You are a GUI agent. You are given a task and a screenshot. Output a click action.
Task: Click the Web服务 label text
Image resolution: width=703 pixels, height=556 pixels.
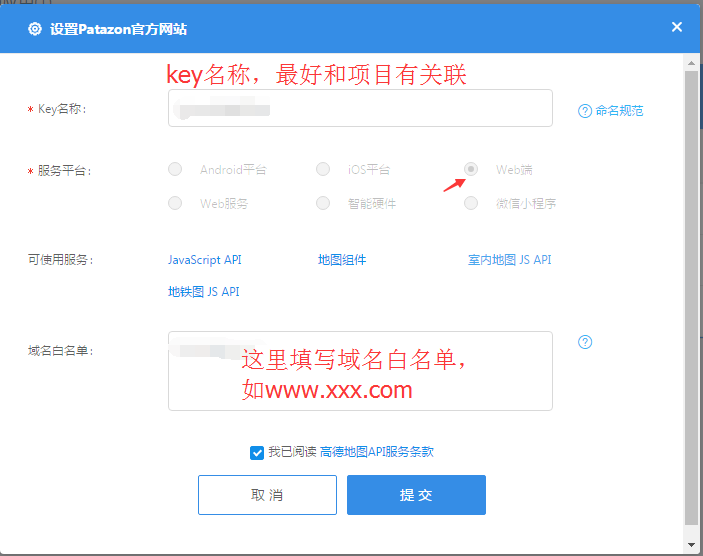[x=224, y=204]
